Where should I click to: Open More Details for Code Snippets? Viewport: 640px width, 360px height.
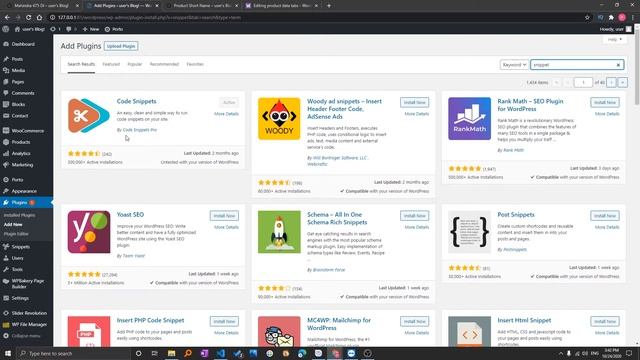coord(227,114)
